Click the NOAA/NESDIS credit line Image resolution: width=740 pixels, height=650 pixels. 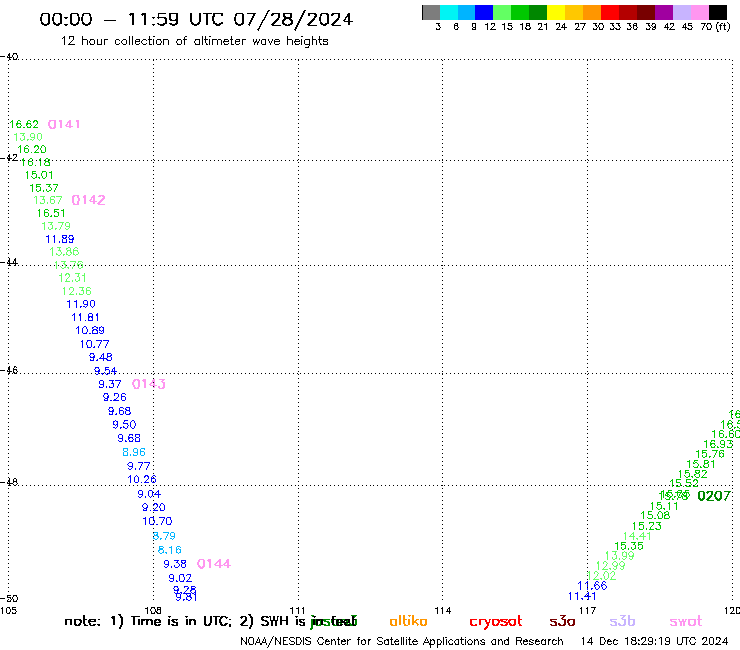point(402,641)
